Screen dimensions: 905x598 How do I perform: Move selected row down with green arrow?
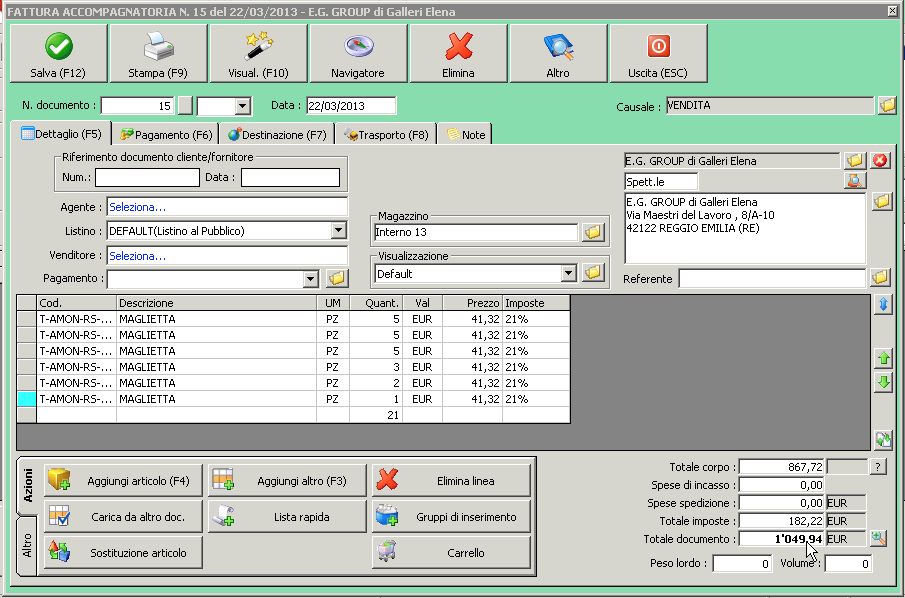point(883,383)
